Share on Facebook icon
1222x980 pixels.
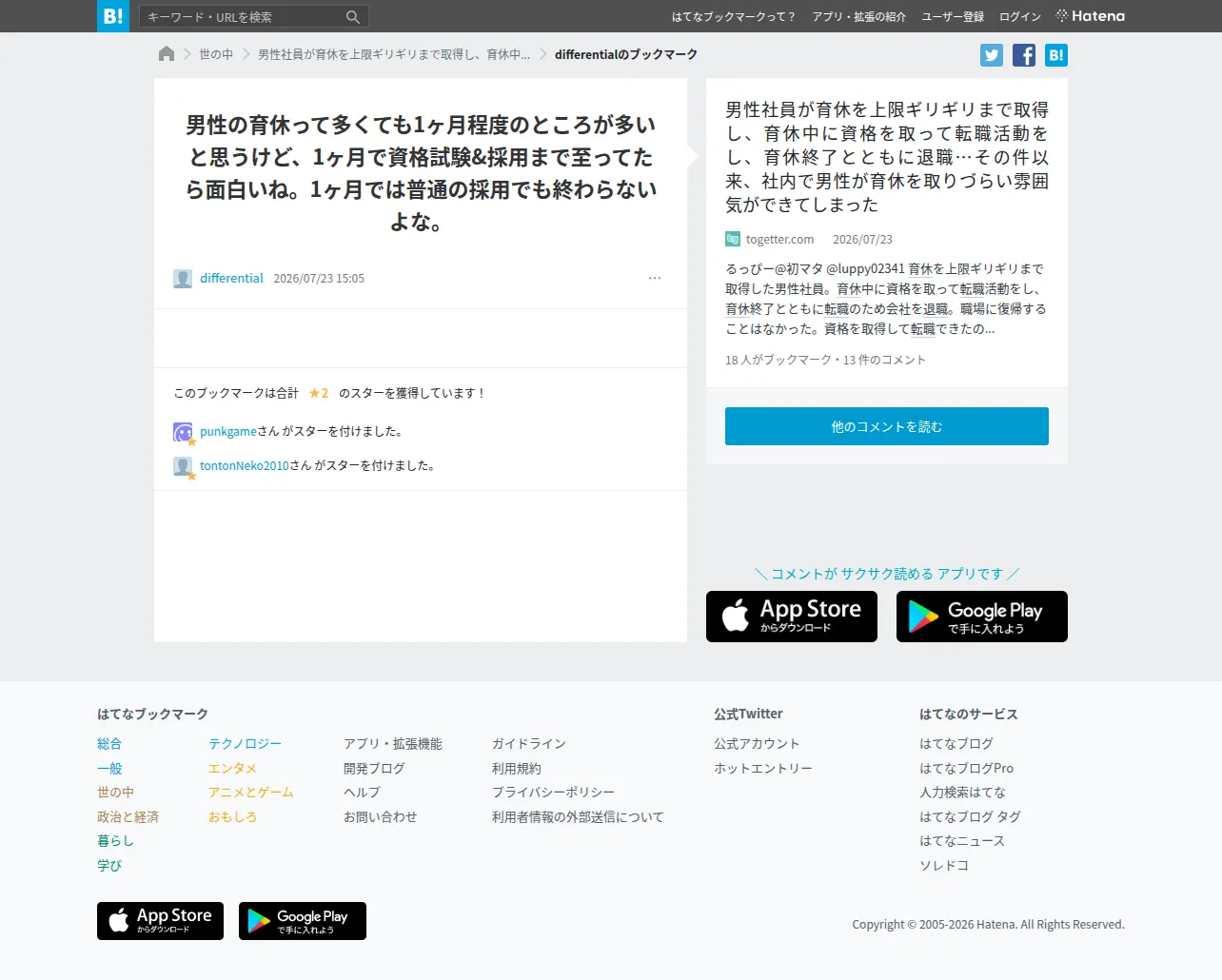[x=1024, y=55]
